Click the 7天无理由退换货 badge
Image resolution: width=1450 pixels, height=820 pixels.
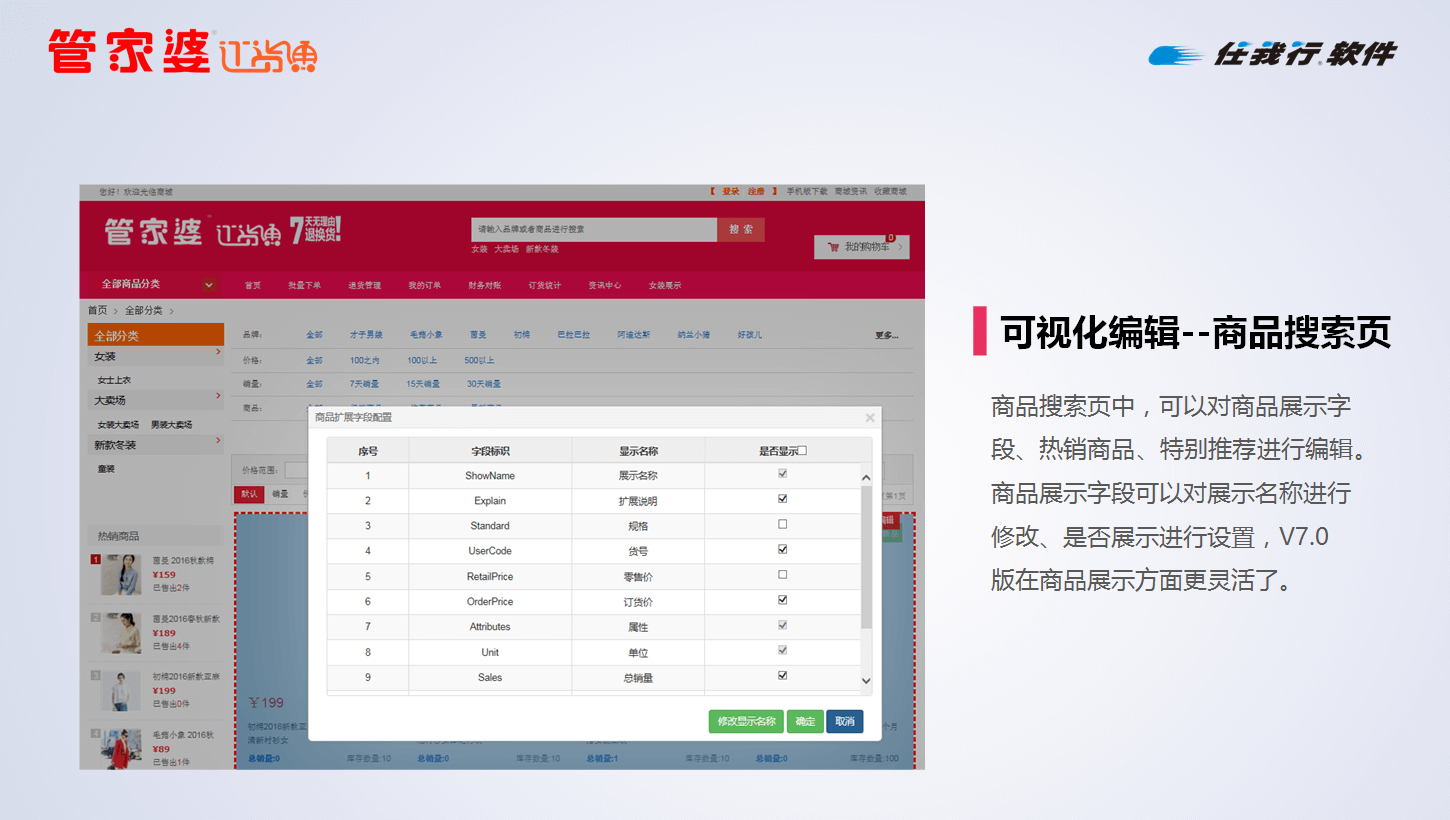pyautogui.click(x=316, y=231)
